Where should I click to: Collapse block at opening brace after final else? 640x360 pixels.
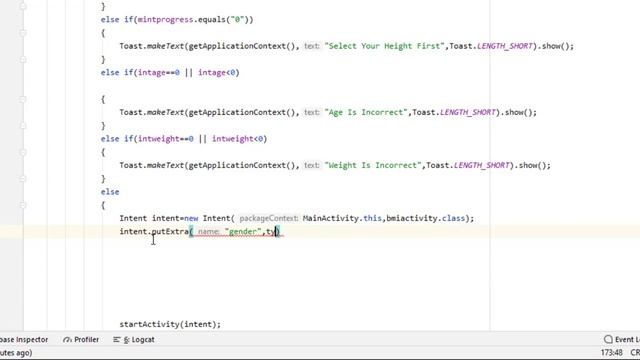point(23,205)
